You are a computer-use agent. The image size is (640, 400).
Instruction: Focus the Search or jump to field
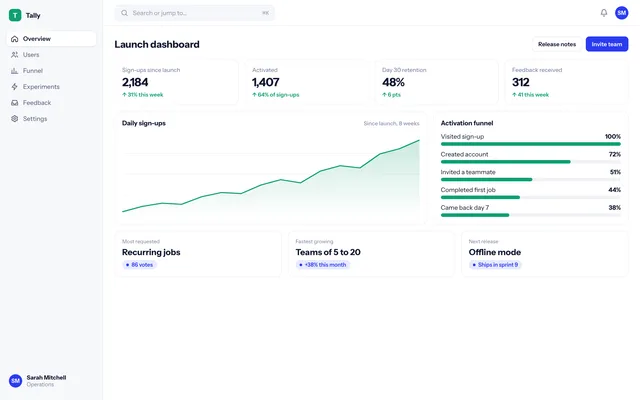coord(195,13)
